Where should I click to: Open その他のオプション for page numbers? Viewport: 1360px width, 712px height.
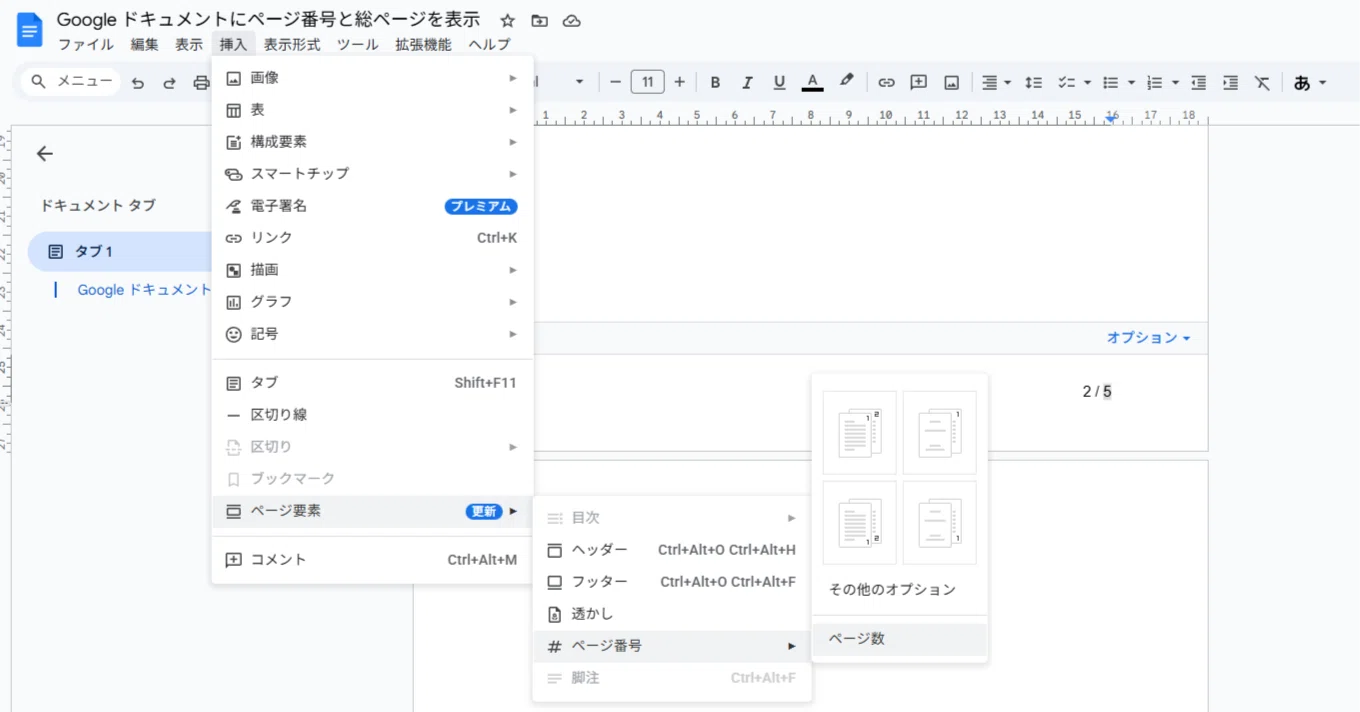coord(900,590)
